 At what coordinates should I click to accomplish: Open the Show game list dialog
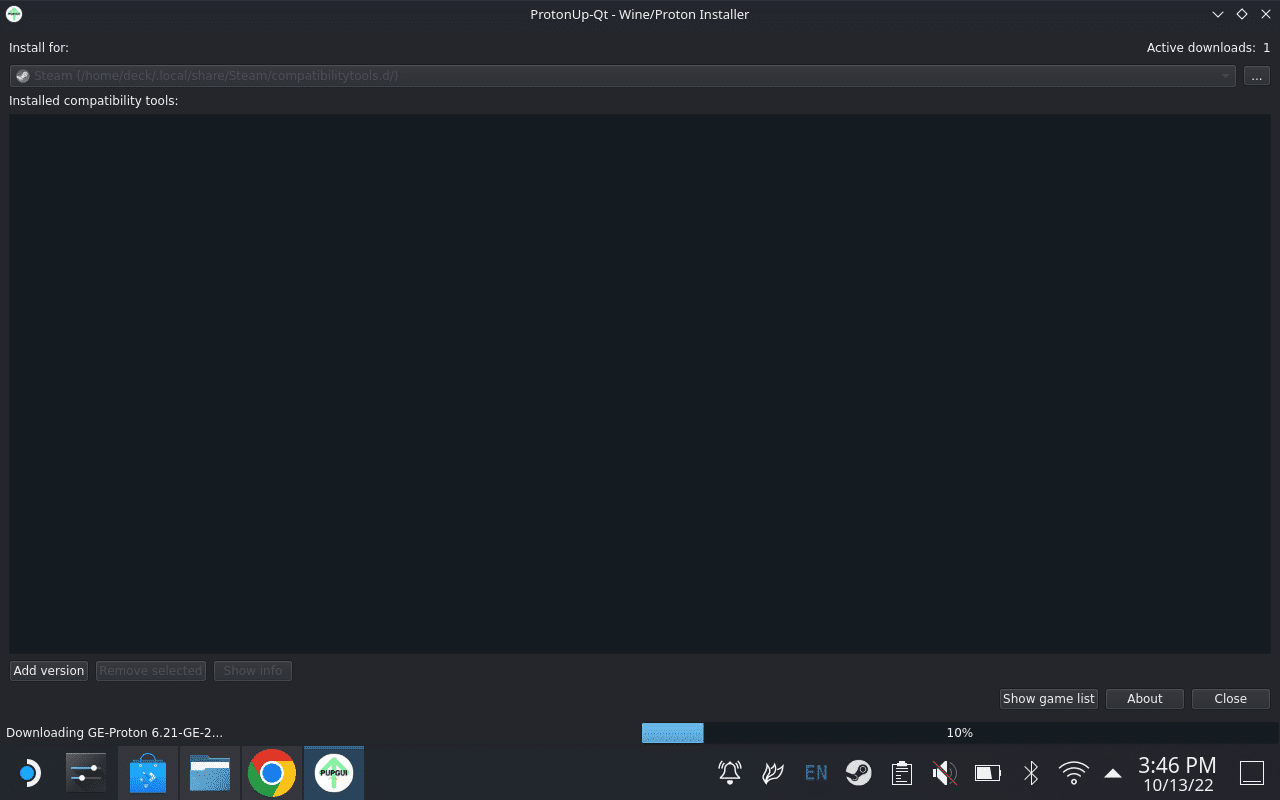tap(1049, 699)
